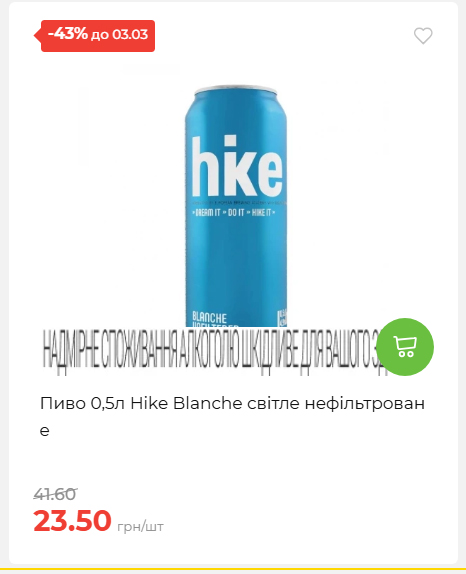Click the word нефільтроване in product title

232,417
